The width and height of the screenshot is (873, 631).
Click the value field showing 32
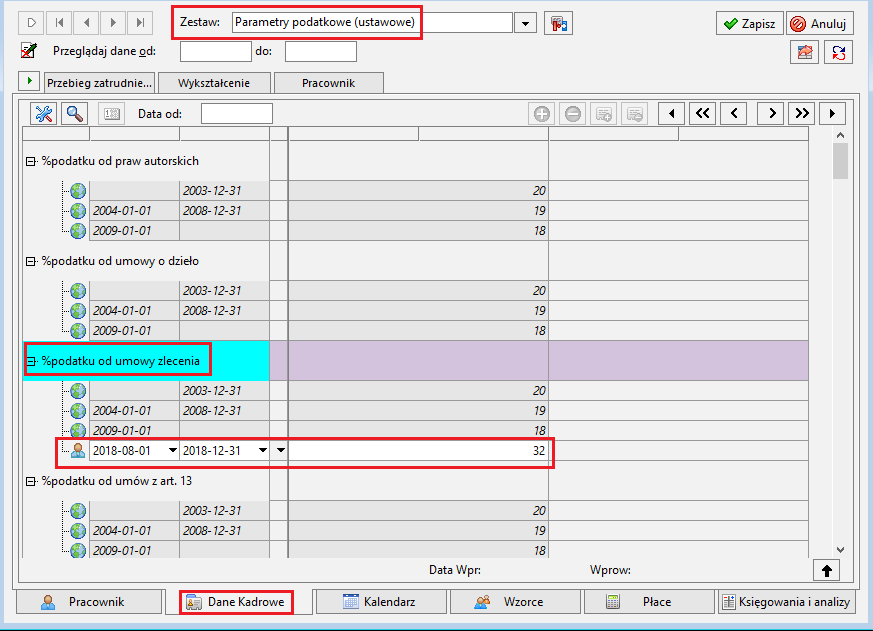click(x=418, y=450)
